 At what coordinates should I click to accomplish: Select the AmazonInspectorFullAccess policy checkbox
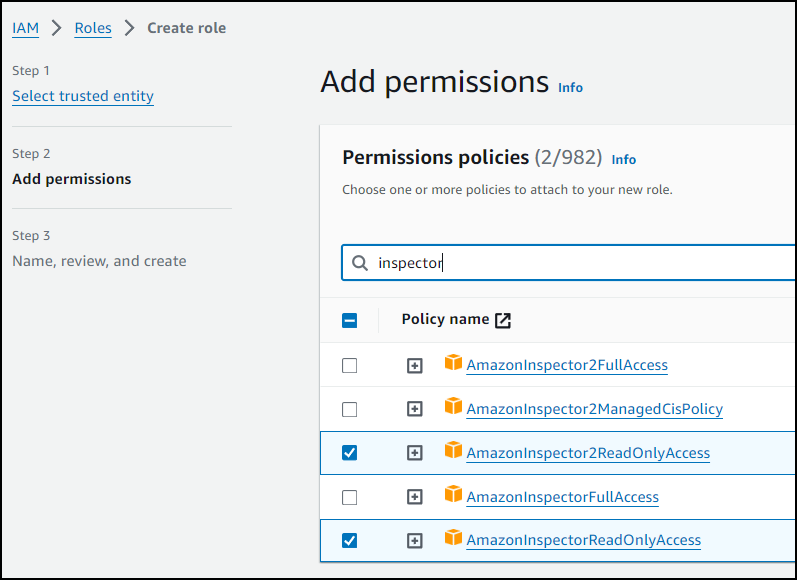click(x=349, y=497)
